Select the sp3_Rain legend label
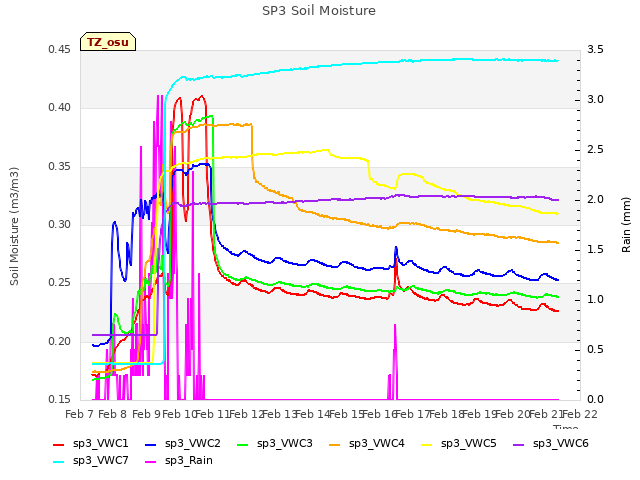The width and height of the screenshot is (640, 480). (189, 461)
